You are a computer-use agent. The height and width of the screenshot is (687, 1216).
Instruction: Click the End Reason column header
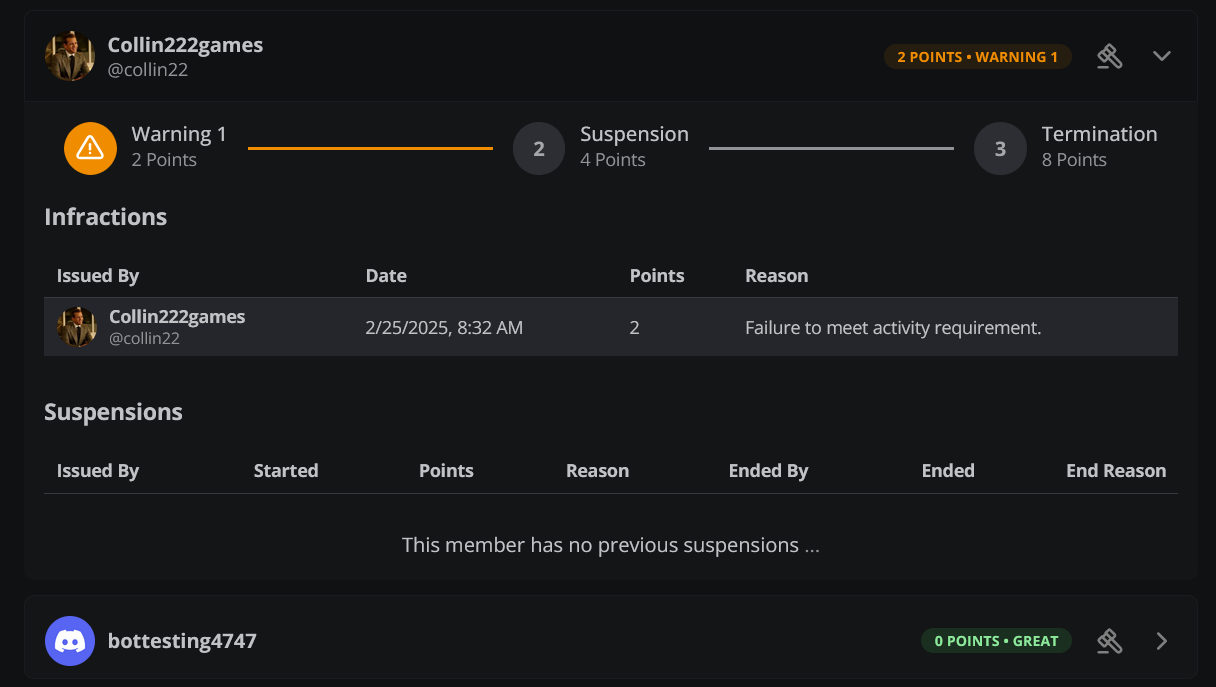tap(1116, 471)
